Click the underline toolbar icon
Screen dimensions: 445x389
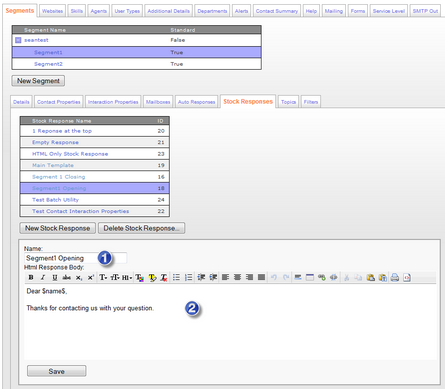(x=55, y=277)
